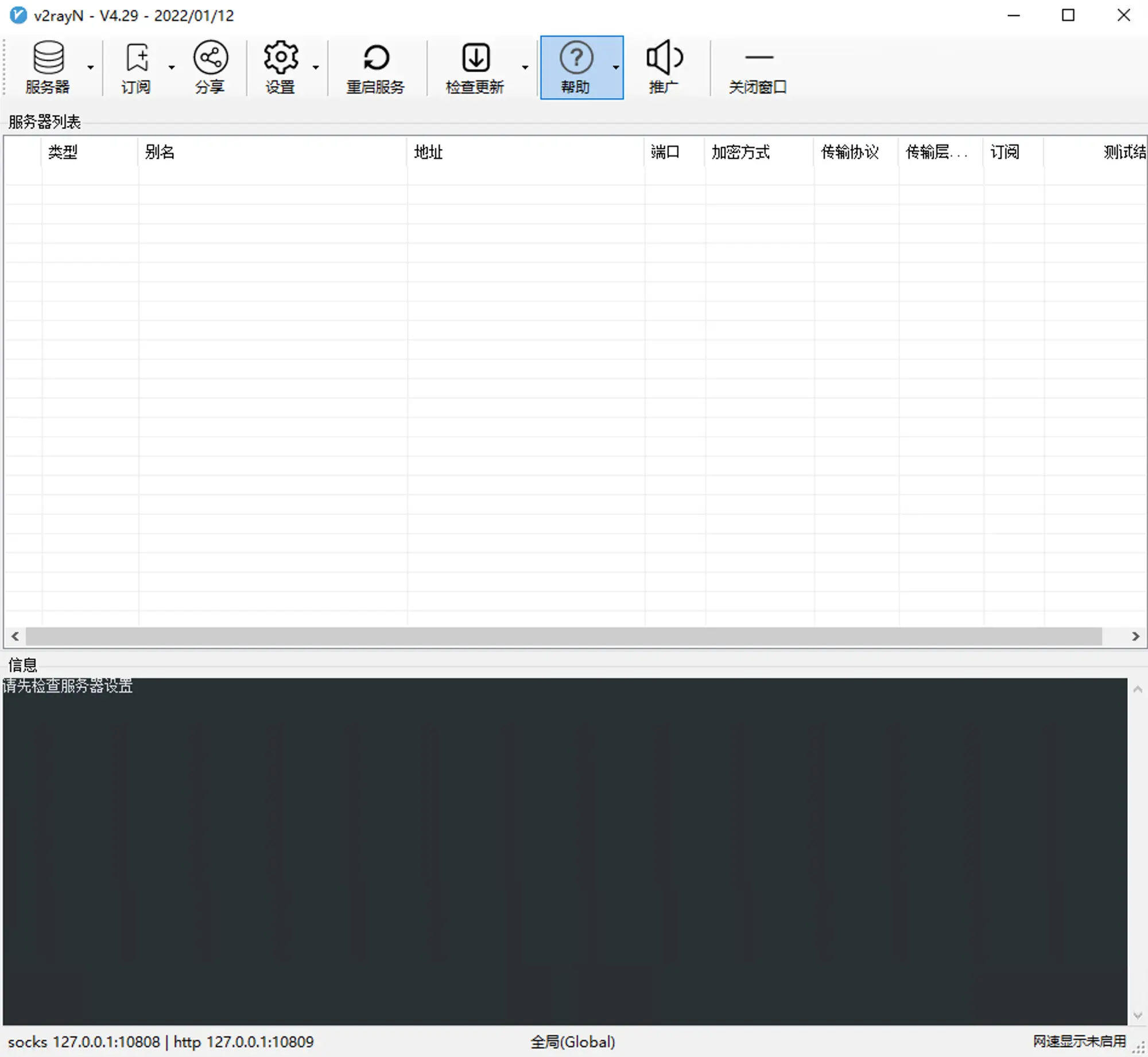Expand the 帮助 dropdown arrow
The image size is (1148, 1057).
(616, 67)
